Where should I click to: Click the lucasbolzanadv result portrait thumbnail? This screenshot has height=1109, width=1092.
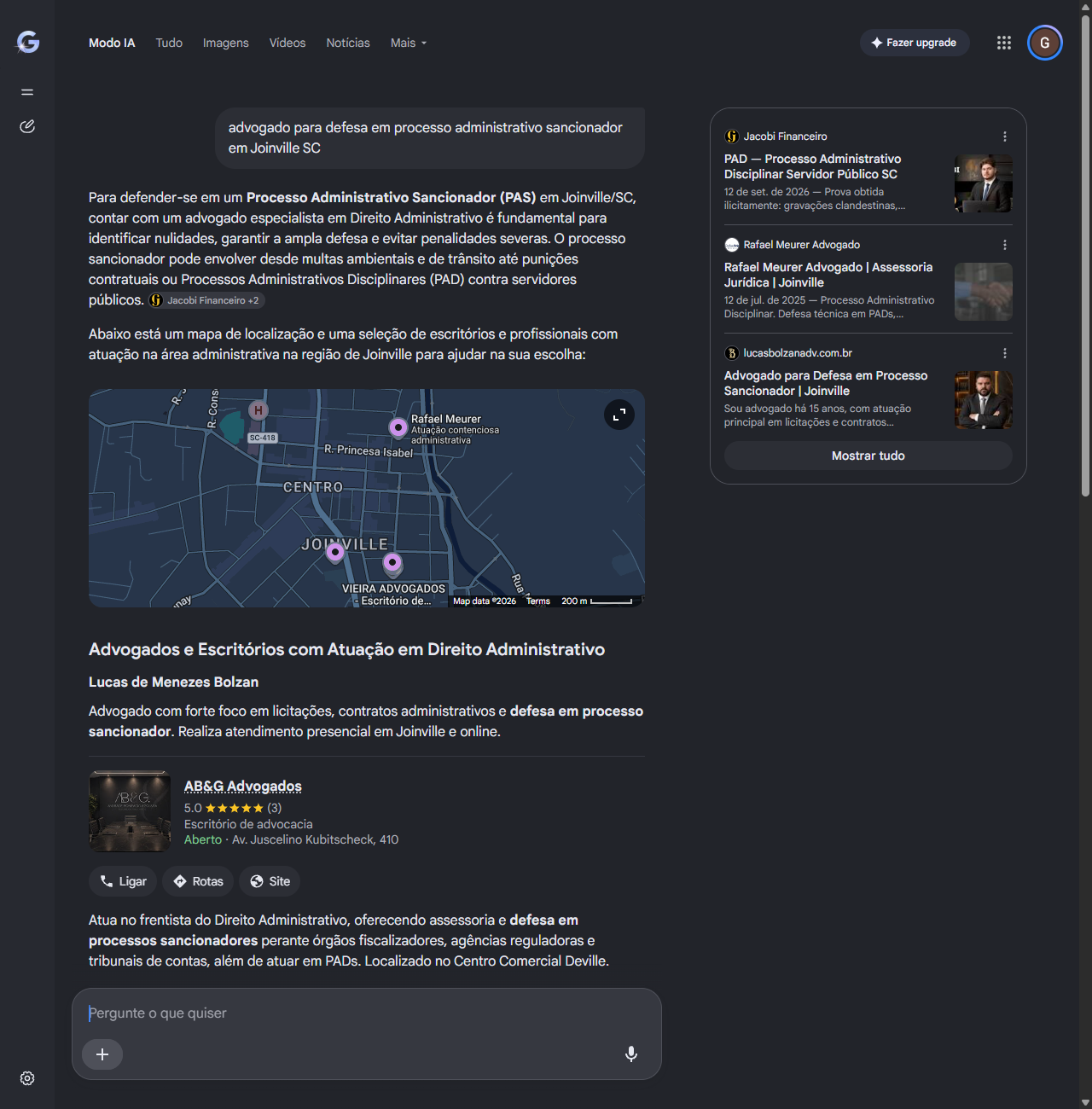tap(984, 400)
